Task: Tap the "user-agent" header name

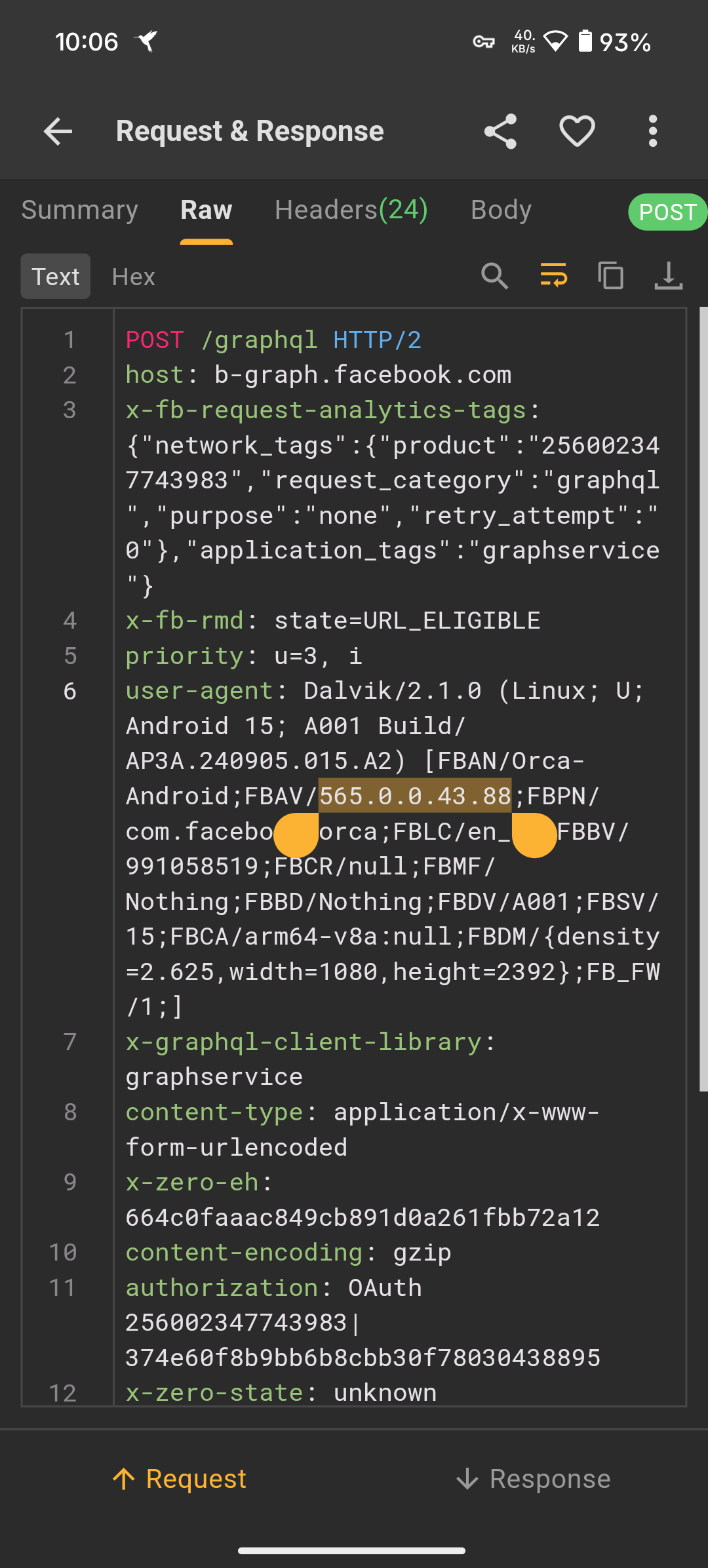Action: point(199,691)
